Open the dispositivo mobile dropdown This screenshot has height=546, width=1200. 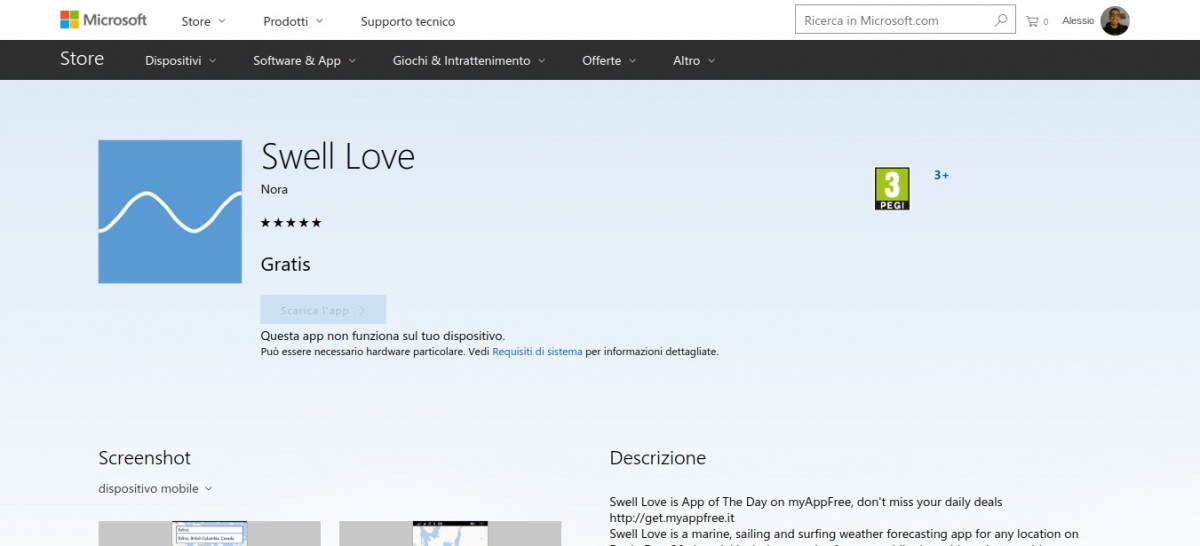(155, 489)
